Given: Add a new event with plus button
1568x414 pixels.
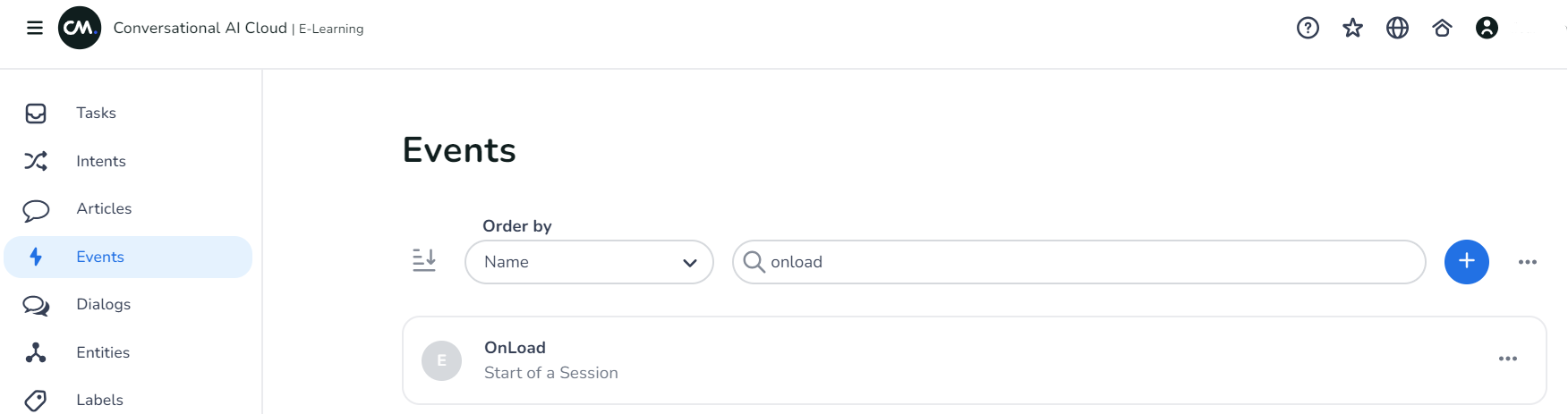Looking at the screenshot, I should click(1466, 262).
